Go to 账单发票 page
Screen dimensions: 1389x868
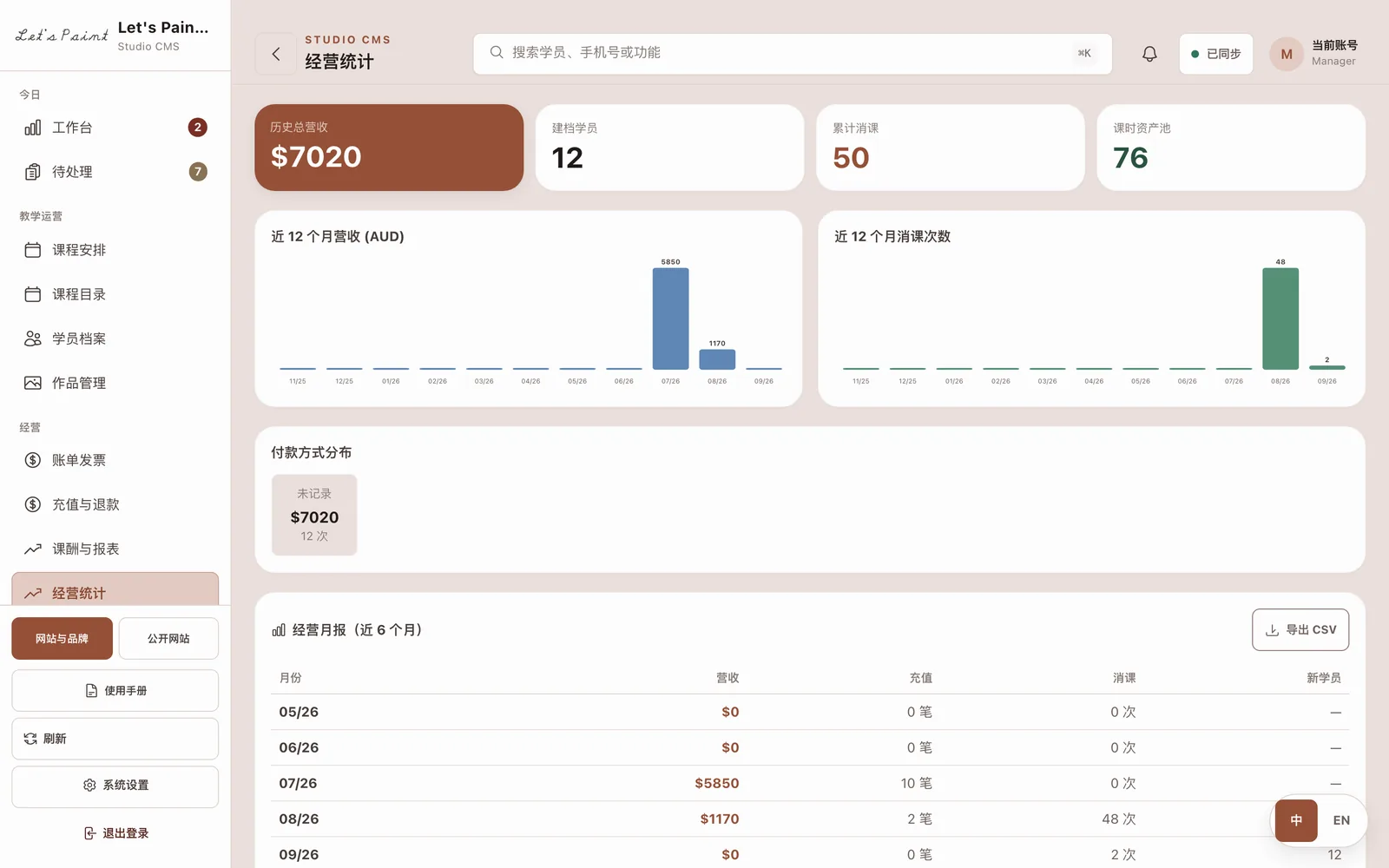coord(115,460)
